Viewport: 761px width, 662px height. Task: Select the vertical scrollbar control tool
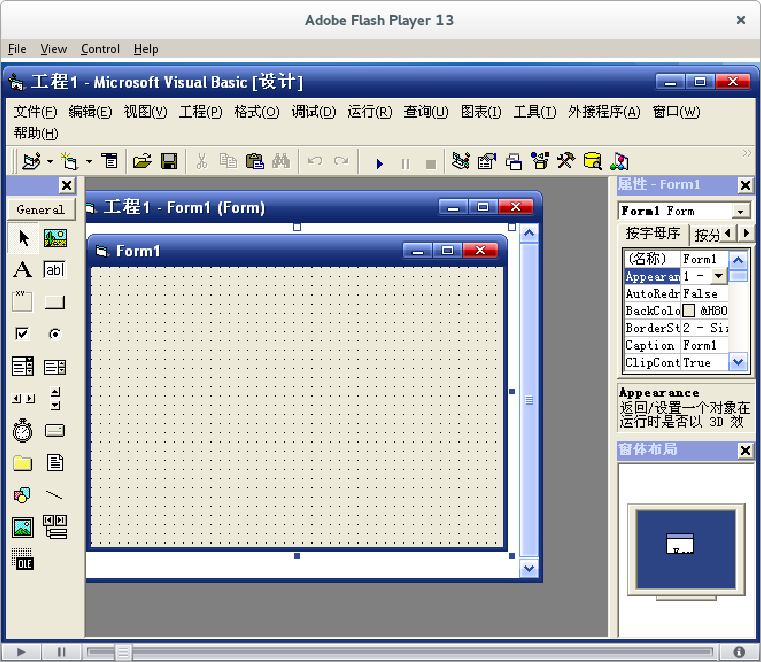coord(55,398)
